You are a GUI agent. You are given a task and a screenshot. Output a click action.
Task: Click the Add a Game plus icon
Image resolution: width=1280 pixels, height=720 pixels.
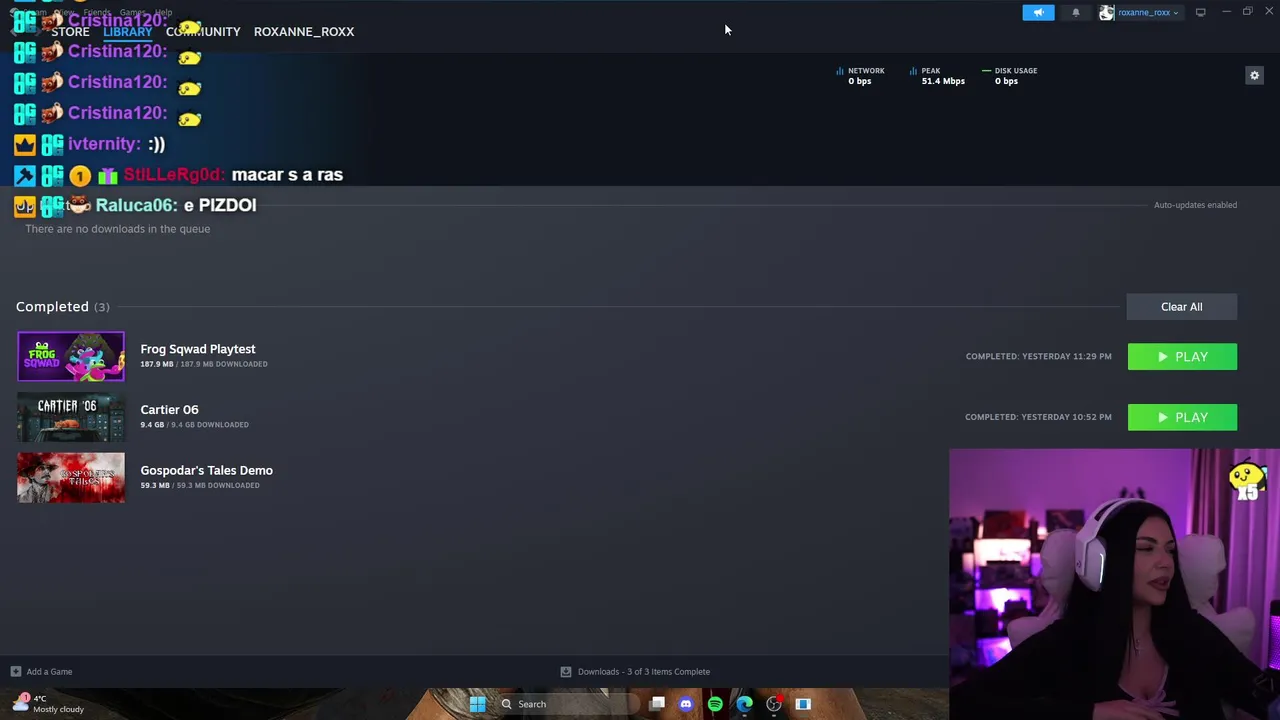tap(15, 672)
